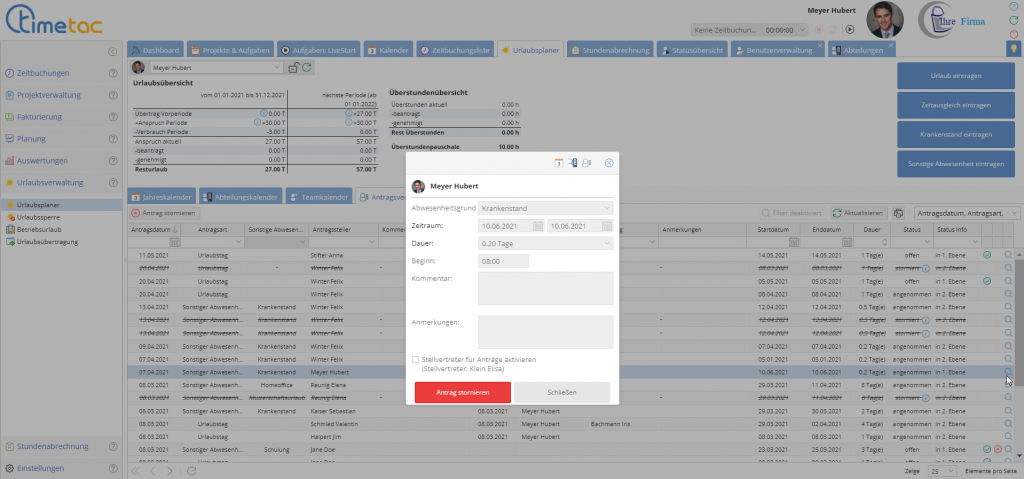Close the absence request dialog
The height and width of the screenshot is (479, 1024).
click(x=609, y=162)
